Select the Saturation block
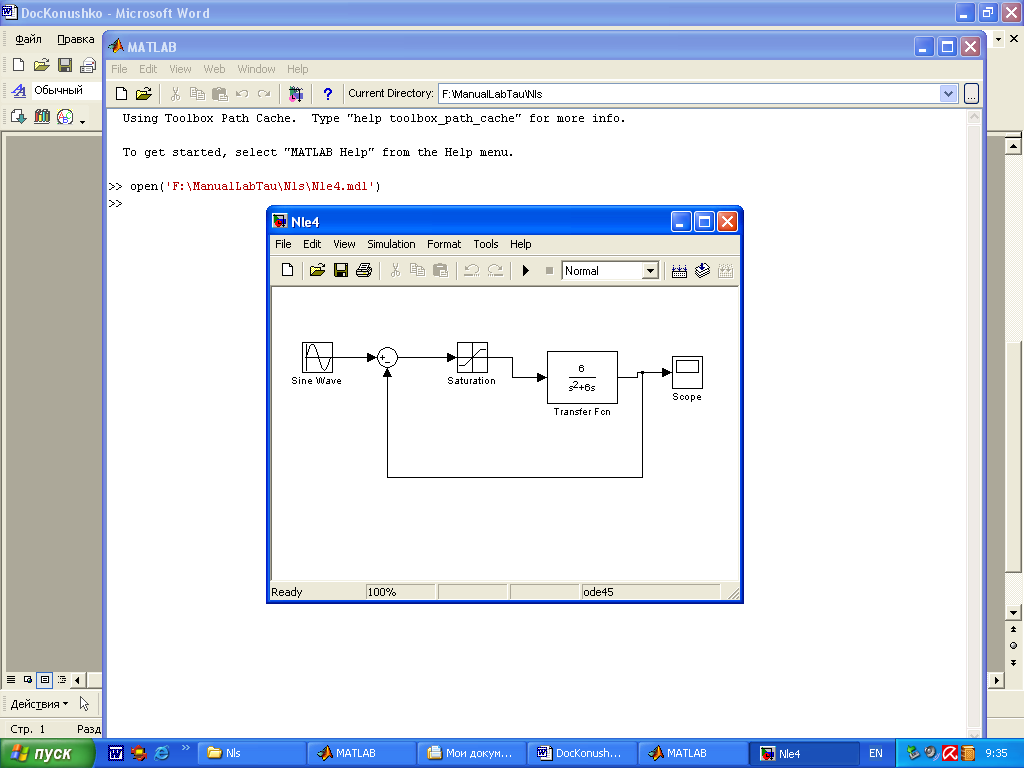1024x768 pixels. coord(472,357)
